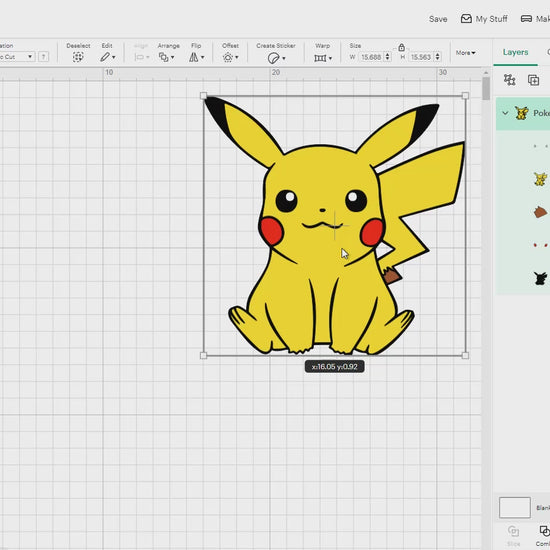Click the Save button

coord(438,19)
